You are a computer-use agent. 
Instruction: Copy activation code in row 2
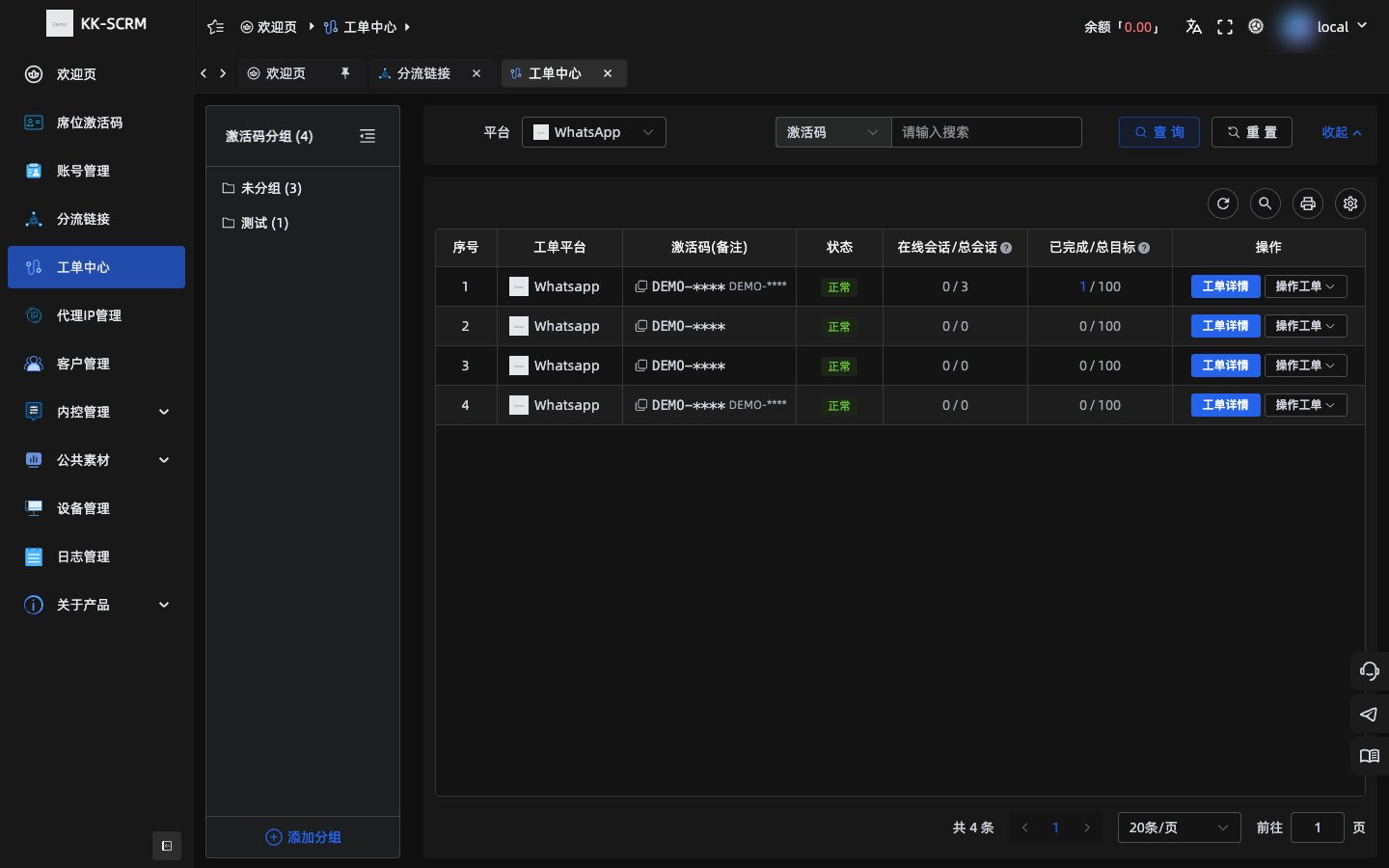[640, 326]
